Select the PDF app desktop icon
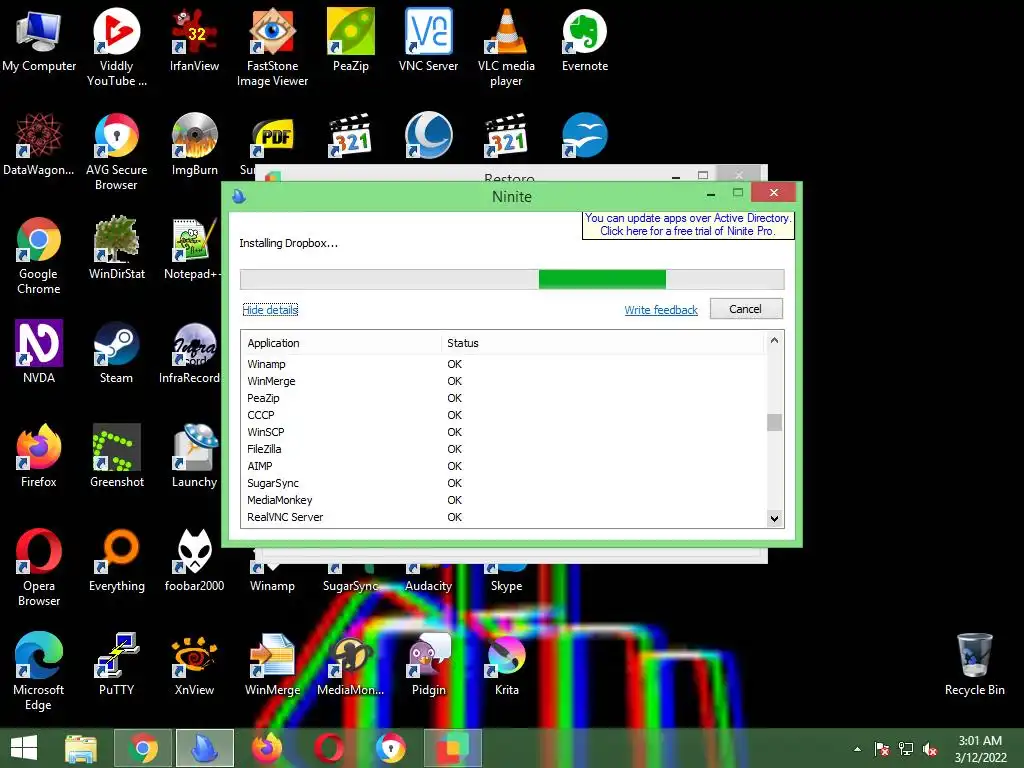Image resolution: width=1024 pixels, height=768 pixels. coord(272,137)
